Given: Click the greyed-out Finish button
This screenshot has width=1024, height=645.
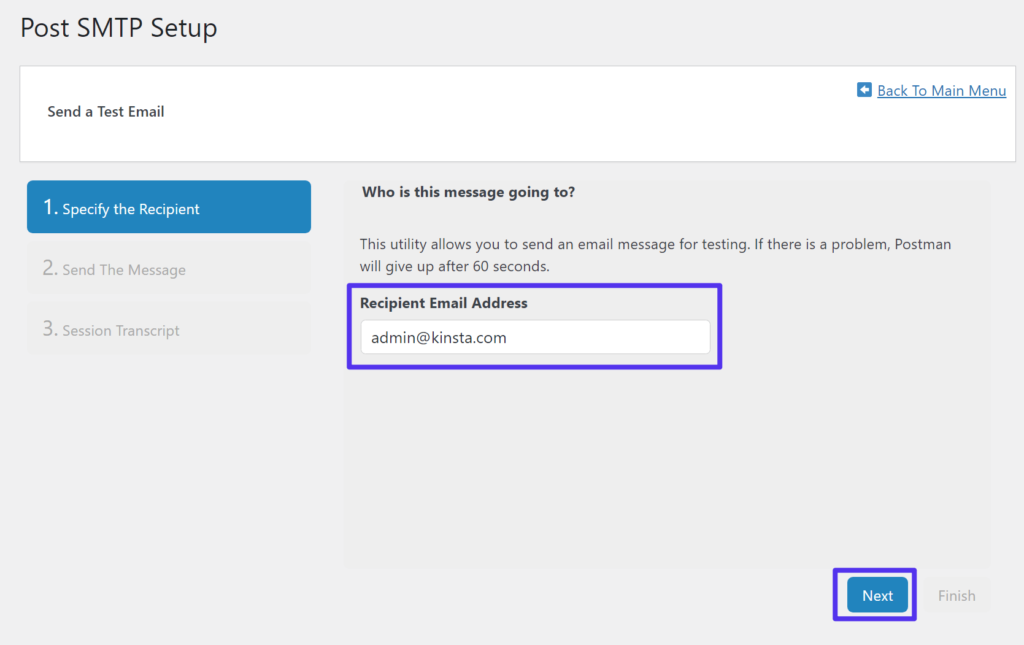Looking at the screenshot, I should pos(956,595).
